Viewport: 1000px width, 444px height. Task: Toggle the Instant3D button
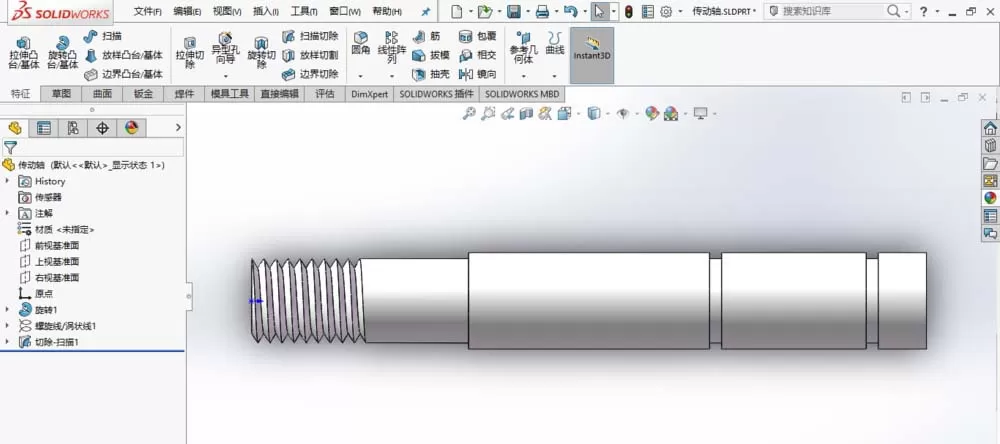point(592,55)
